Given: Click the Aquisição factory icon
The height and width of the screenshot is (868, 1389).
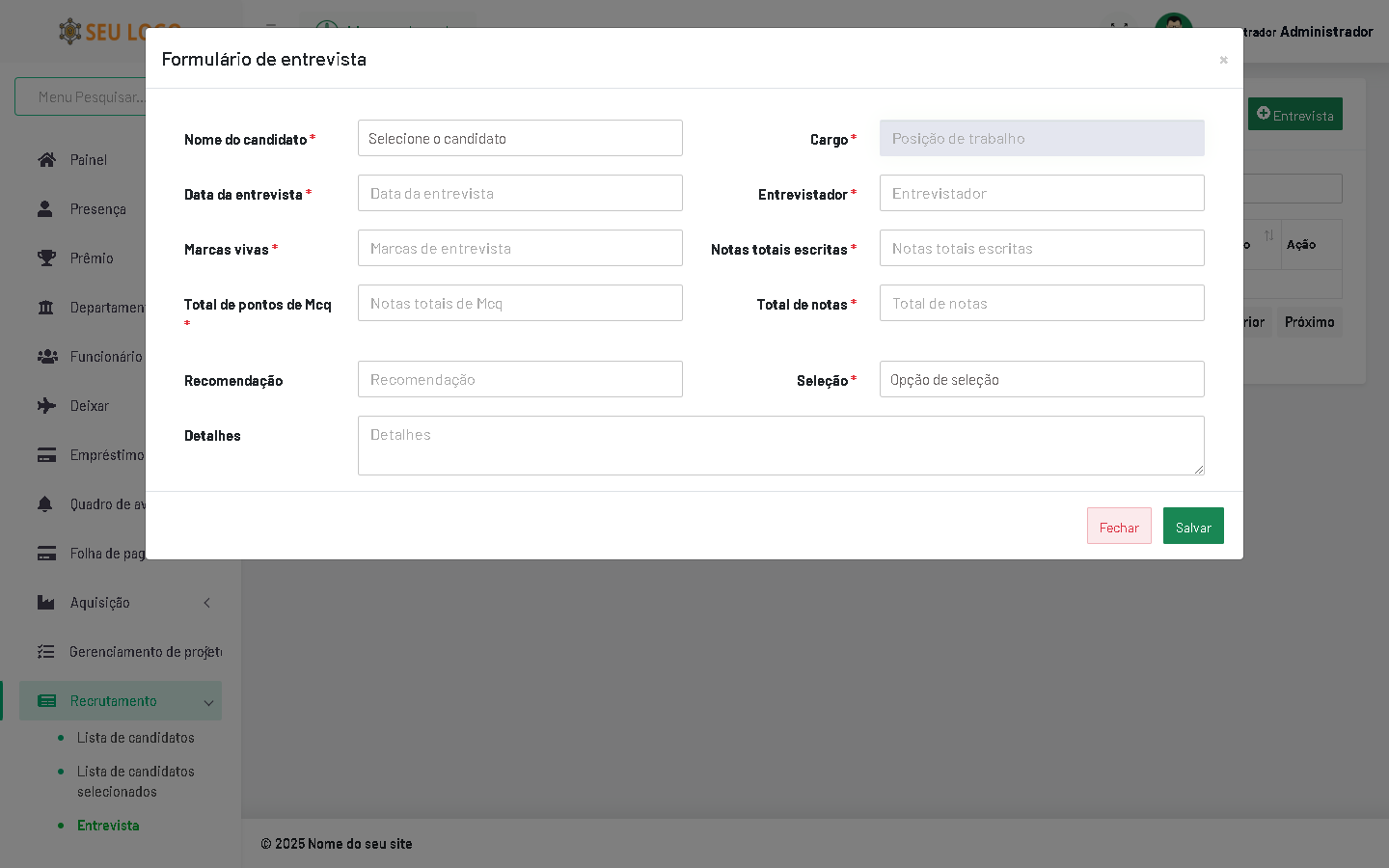Looking at the screenshot, I should (x=46, y=603).
